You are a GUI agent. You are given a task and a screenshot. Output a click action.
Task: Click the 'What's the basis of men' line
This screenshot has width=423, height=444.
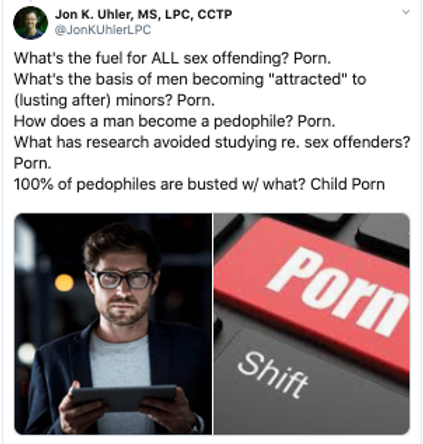[190, 79]
